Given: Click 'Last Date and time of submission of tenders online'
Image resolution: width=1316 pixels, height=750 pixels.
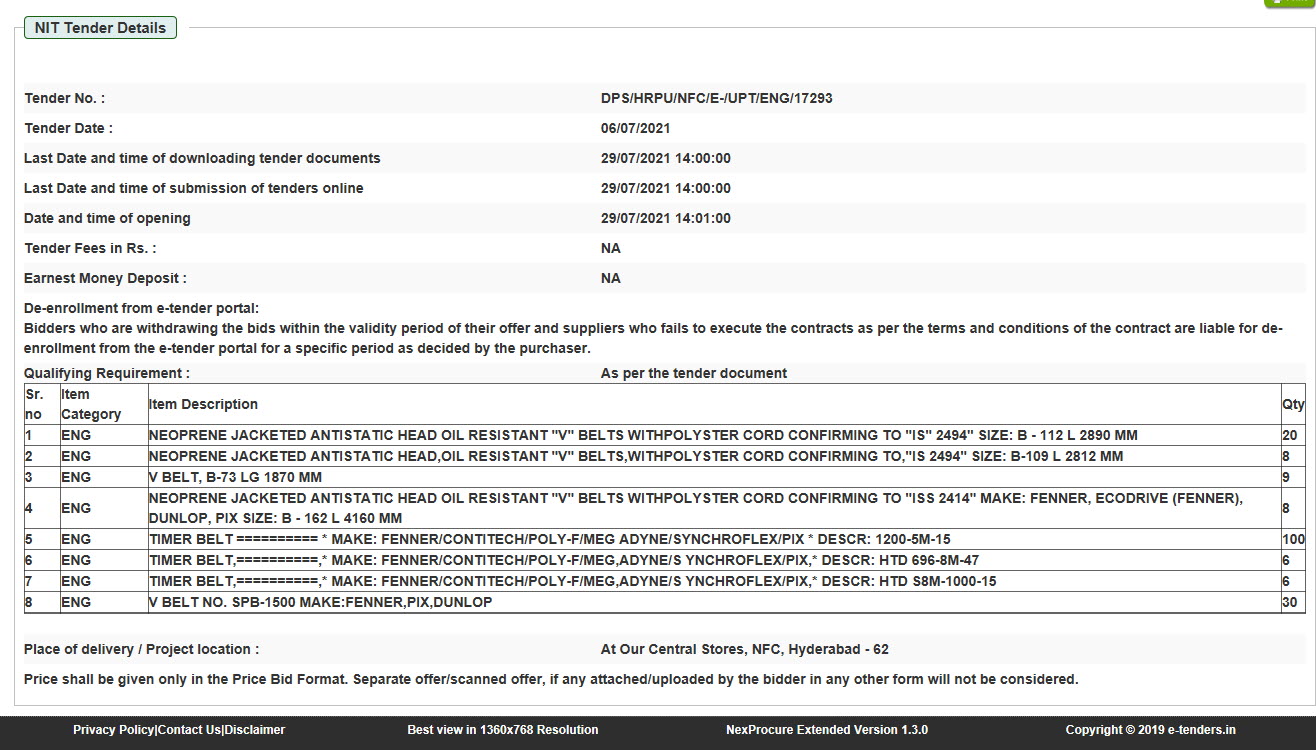Looking at the screenshot, I should [x=194, y=188].
